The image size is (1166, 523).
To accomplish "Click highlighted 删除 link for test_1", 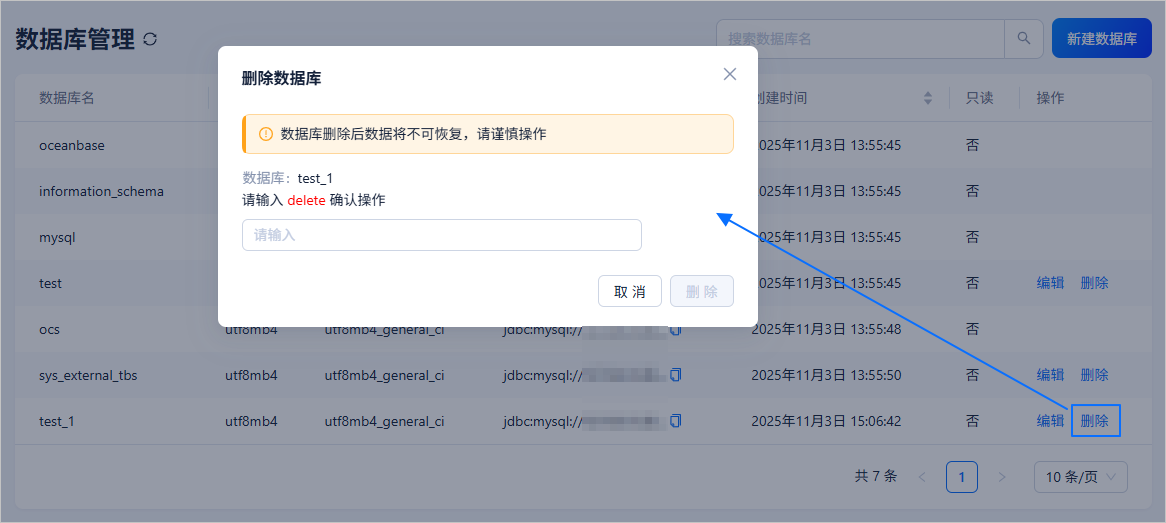I will click(x=1094, y=421).
